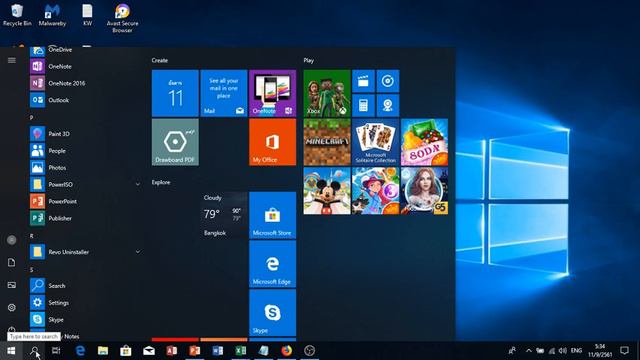Screen dimensions: 640x360
Task: Open the Mail tile
Action: coord(224,93)
